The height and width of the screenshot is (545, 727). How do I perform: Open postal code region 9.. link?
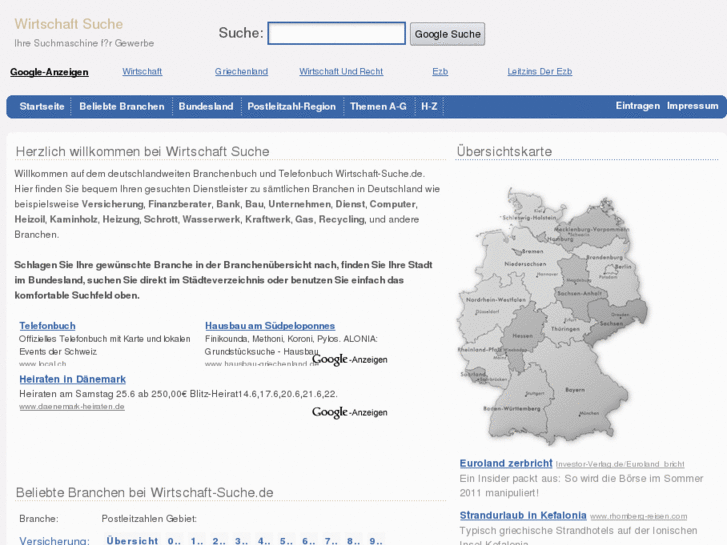pyautogui.click(x=376, y=540)
